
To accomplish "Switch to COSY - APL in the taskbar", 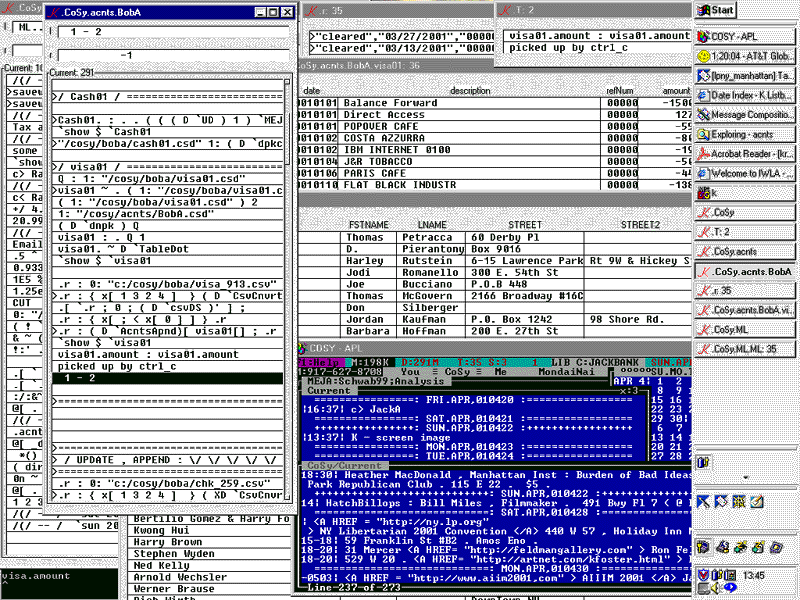I will point(744,37).
